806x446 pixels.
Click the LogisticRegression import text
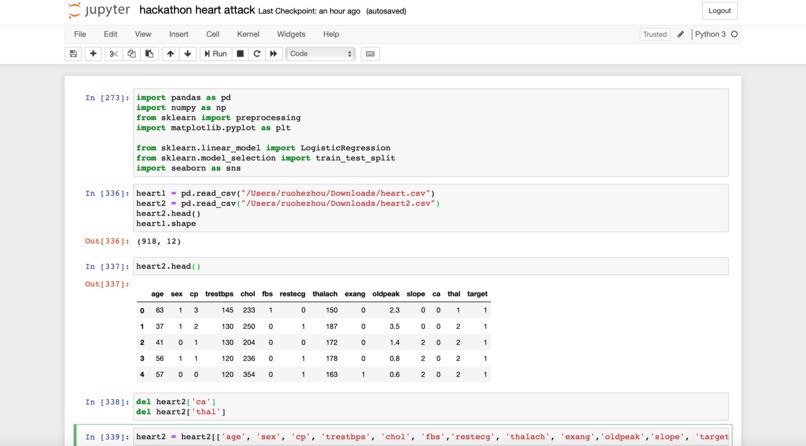point(345,148)
